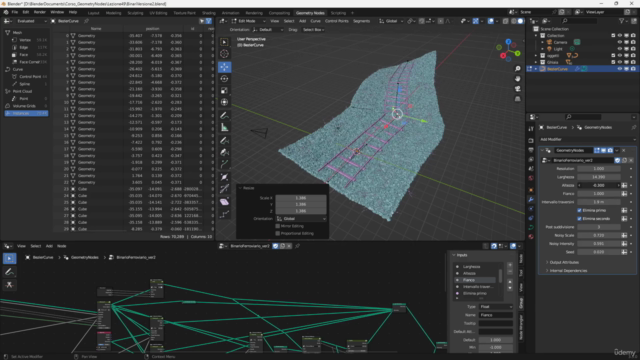Click the outliner search field

click(579, 21)
